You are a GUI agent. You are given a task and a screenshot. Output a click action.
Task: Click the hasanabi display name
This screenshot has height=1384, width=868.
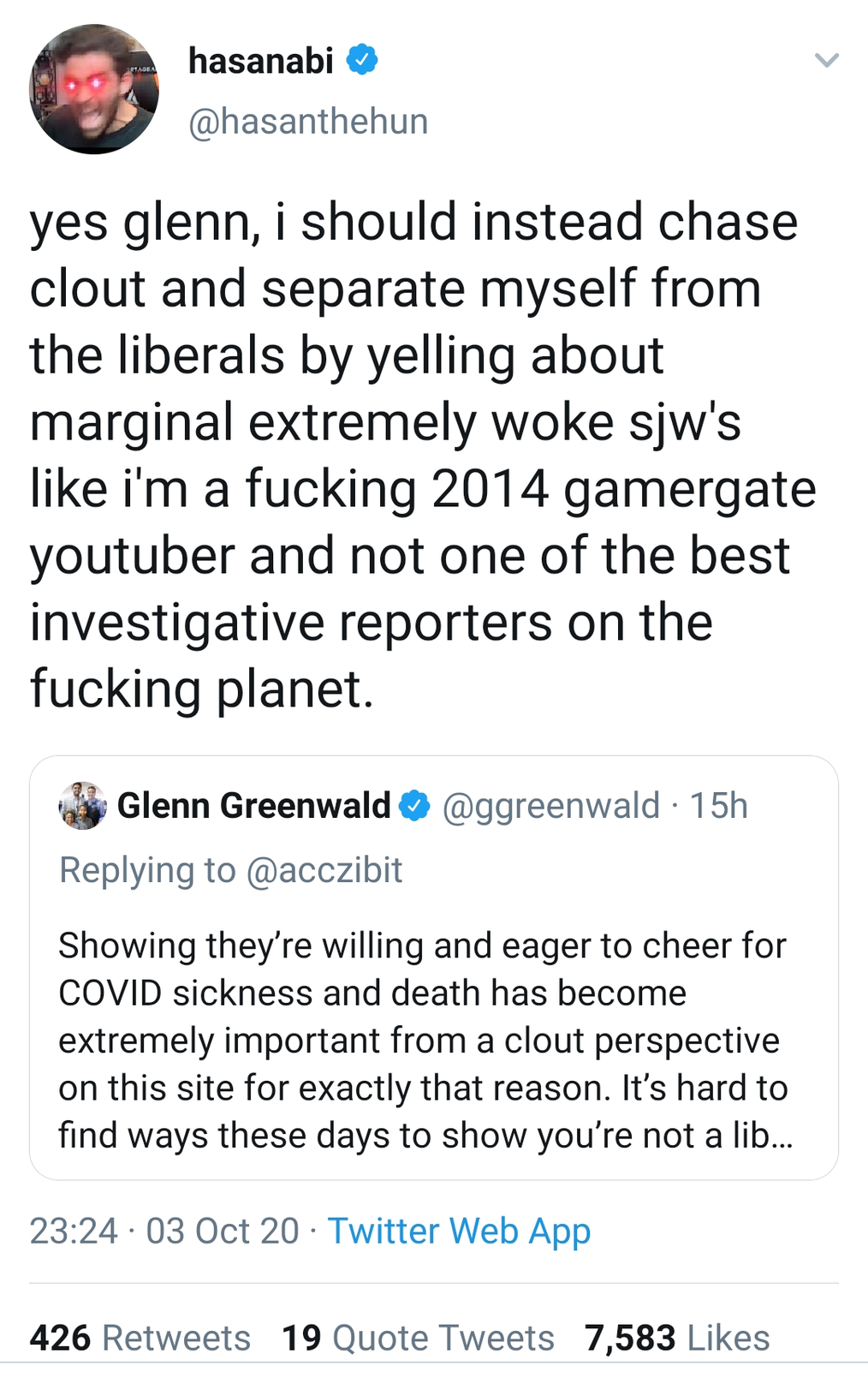pos(260,61)
